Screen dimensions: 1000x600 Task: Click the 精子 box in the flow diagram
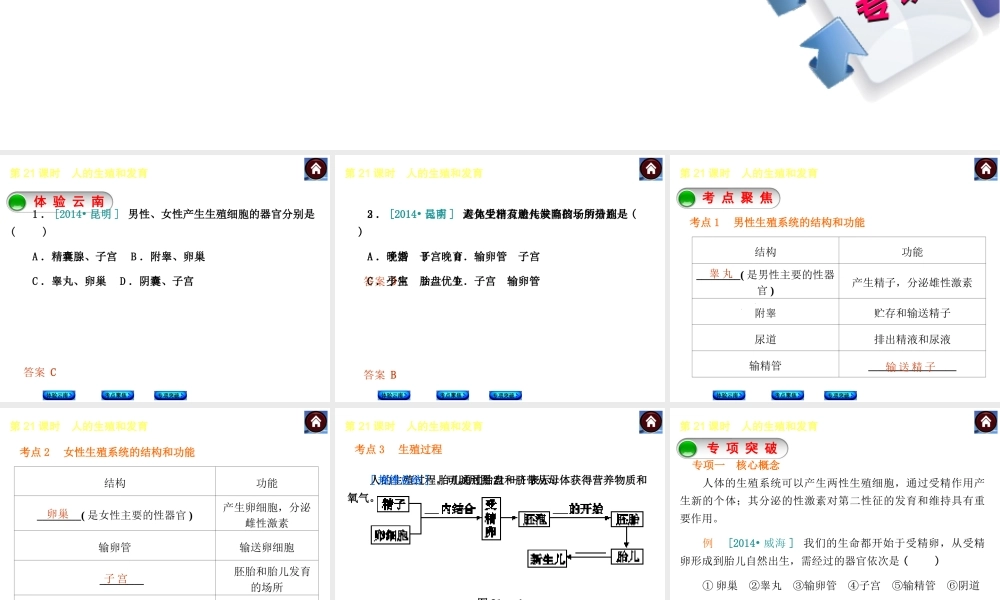(x=393, y=504)
